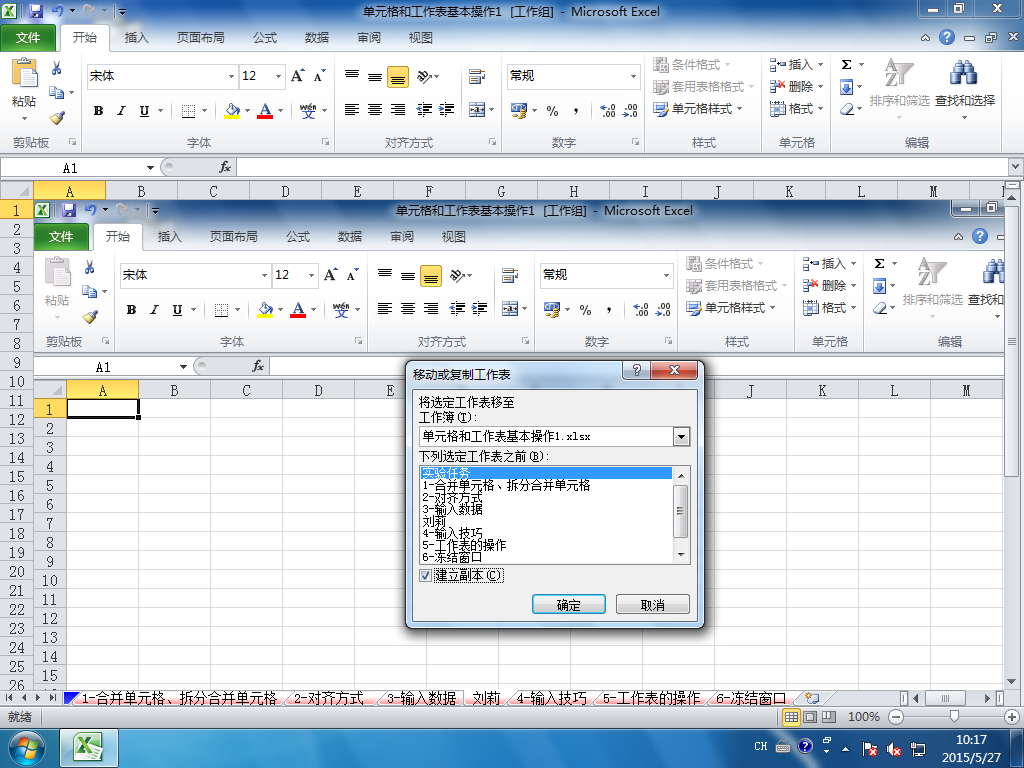Click zoom out minus in status bar

pyautogui.click(x=896, y=717)
